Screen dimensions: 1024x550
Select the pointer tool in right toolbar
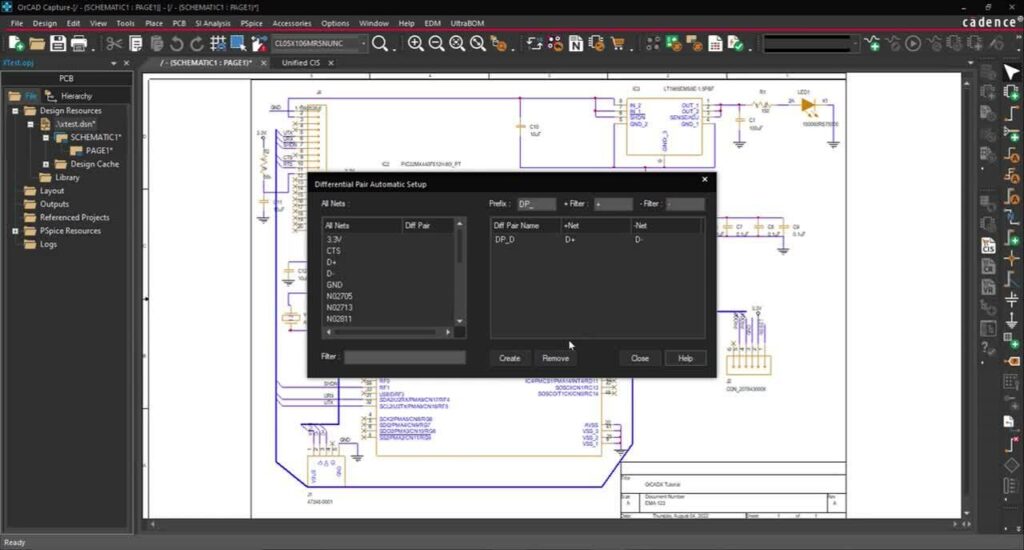coord(1011,72)
